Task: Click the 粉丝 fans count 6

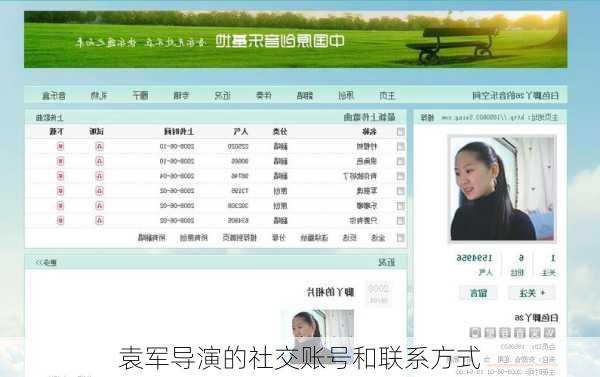Action: [x=521, y=258]
